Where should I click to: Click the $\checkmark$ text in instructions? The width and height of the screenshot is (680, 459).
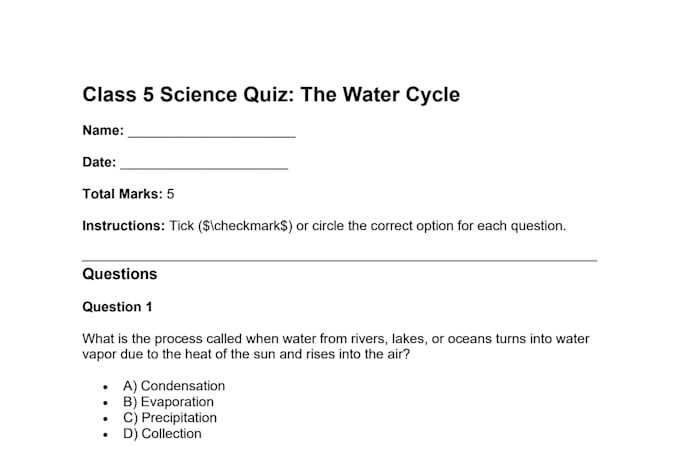pos(245,226)
